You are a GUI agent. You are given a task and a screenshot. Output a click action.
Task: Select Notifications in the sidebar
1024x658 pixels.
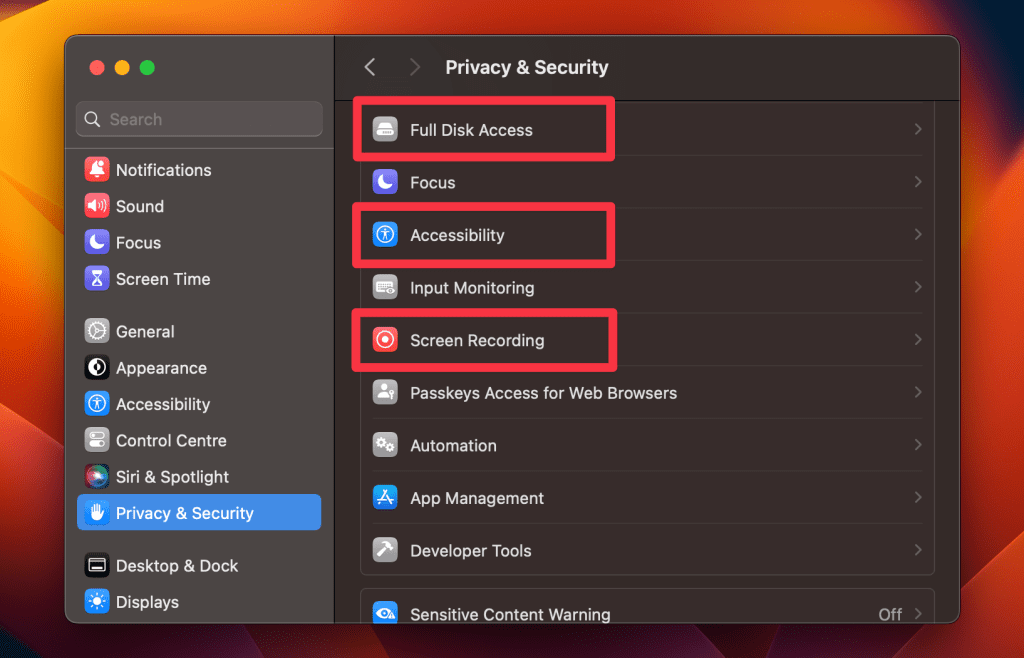(163, 170)
